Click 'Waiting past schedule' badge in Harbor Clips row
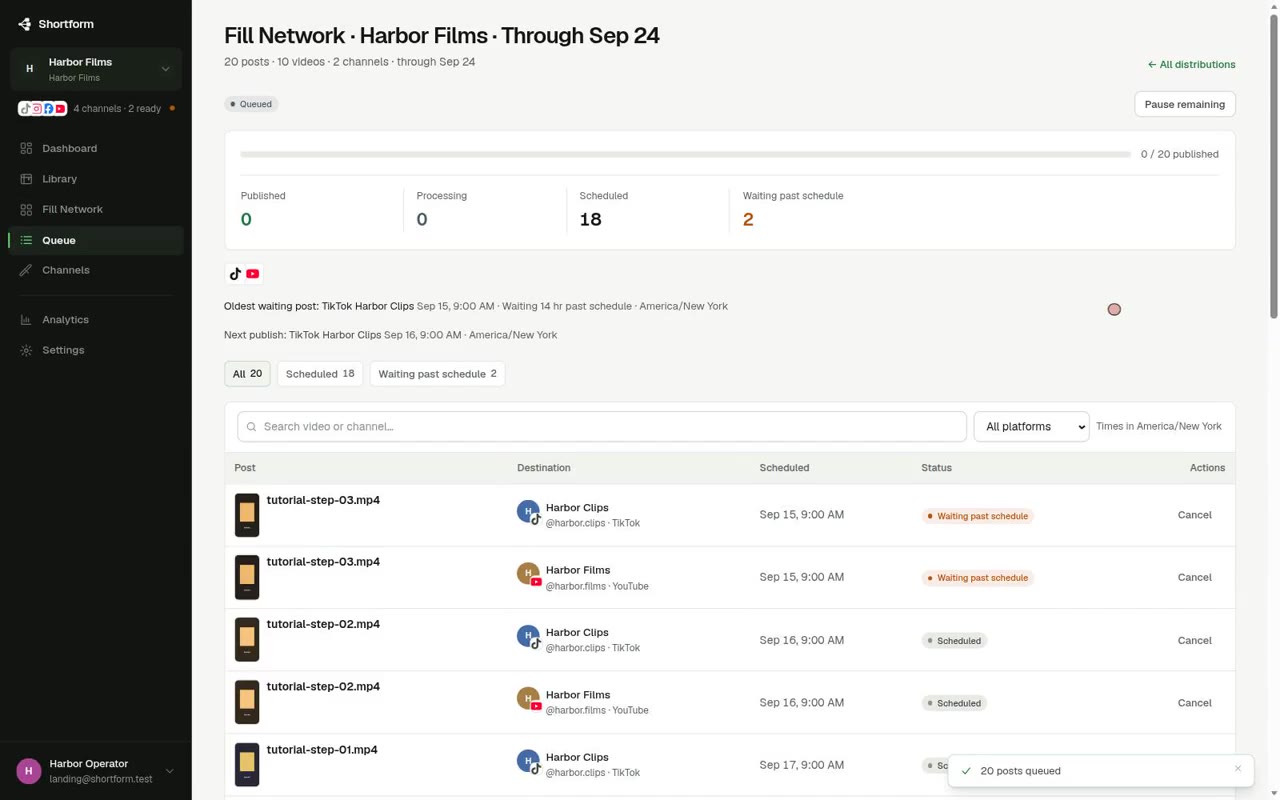The image size is (1280, 800). 977,516
